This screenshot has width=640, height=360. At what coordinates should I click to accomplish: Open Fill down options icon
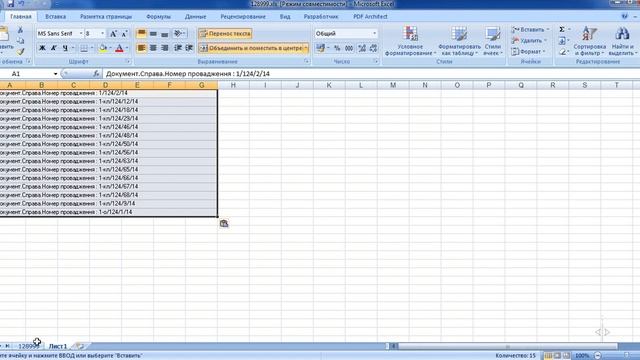[x=562, y=40]
